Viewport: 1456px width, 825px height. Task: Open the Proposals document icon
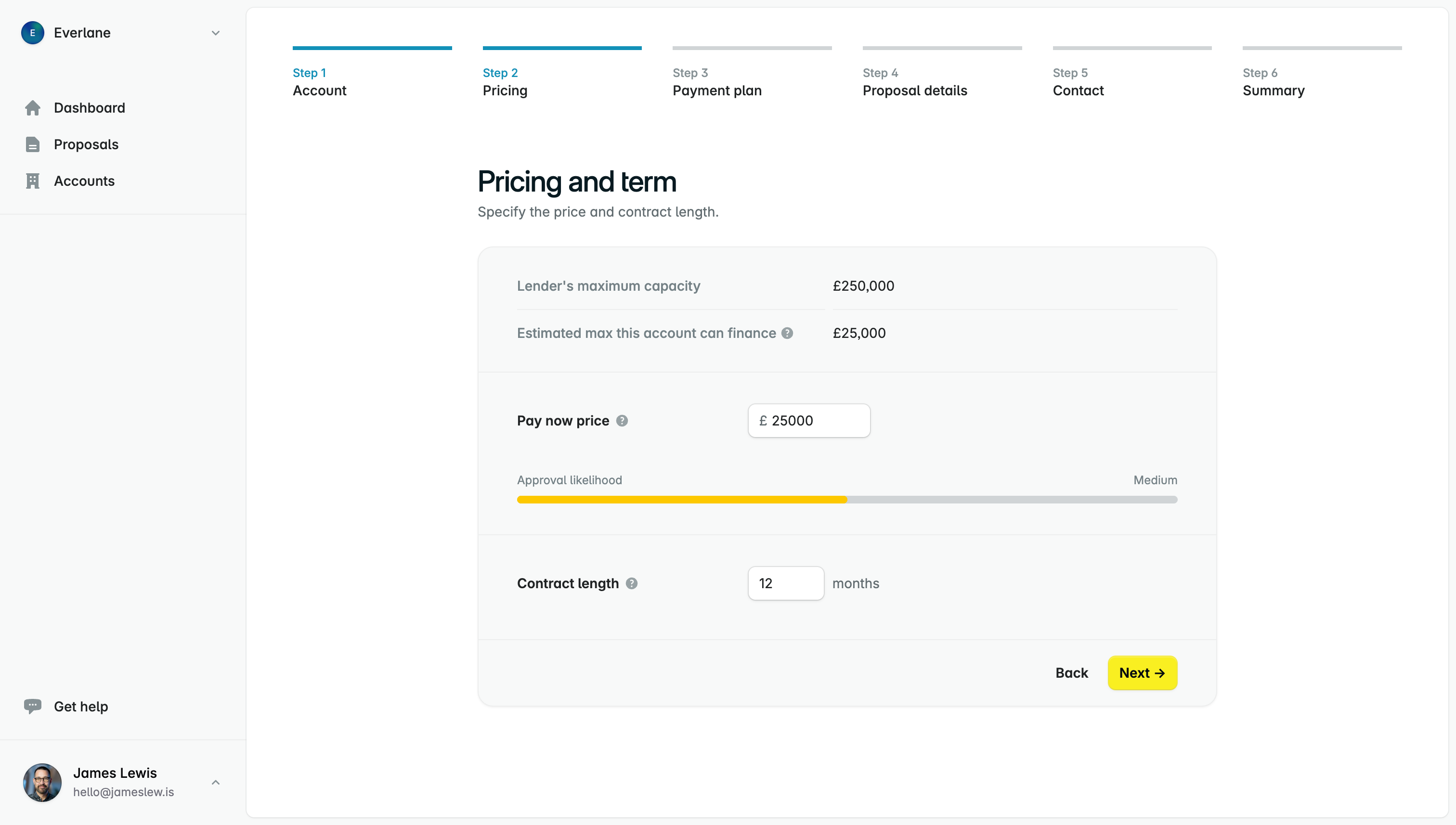pos(32,144)
